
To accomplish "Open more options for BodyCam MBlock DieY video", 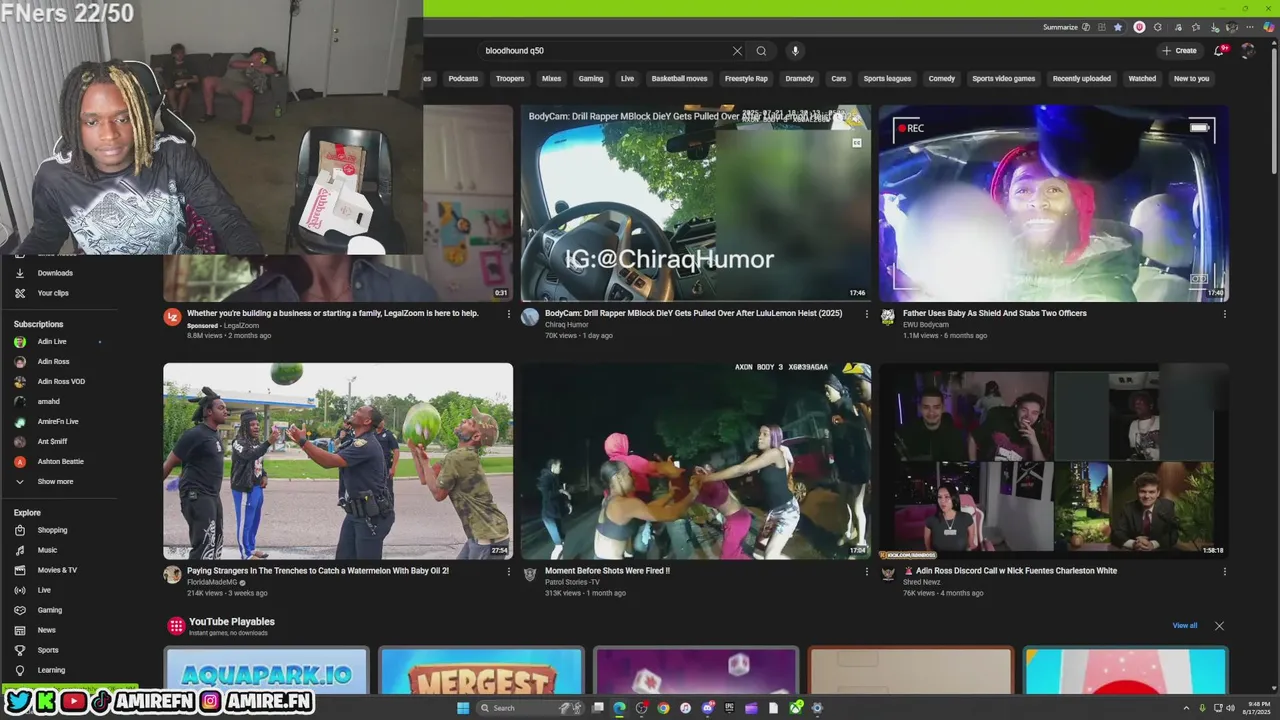I will pyautogui.click(x=867, y=314).
